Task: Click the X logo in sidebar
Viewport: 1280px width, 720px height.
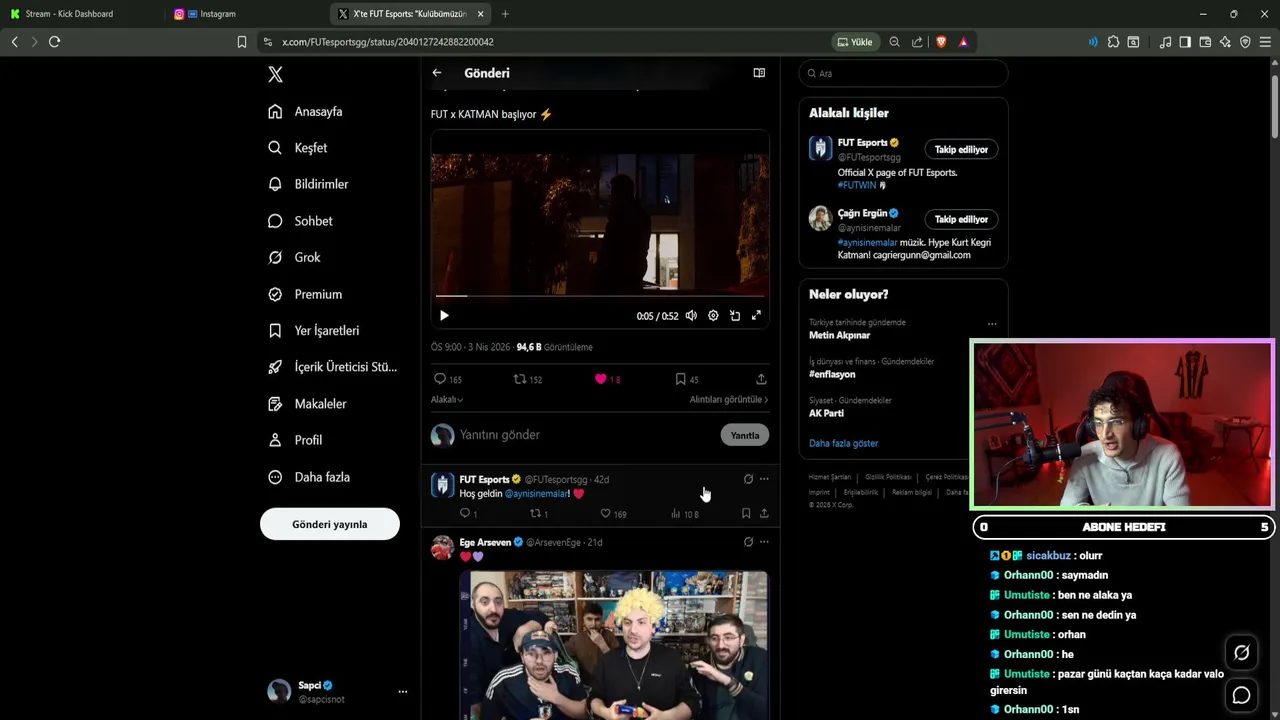Action: point(275,74)
